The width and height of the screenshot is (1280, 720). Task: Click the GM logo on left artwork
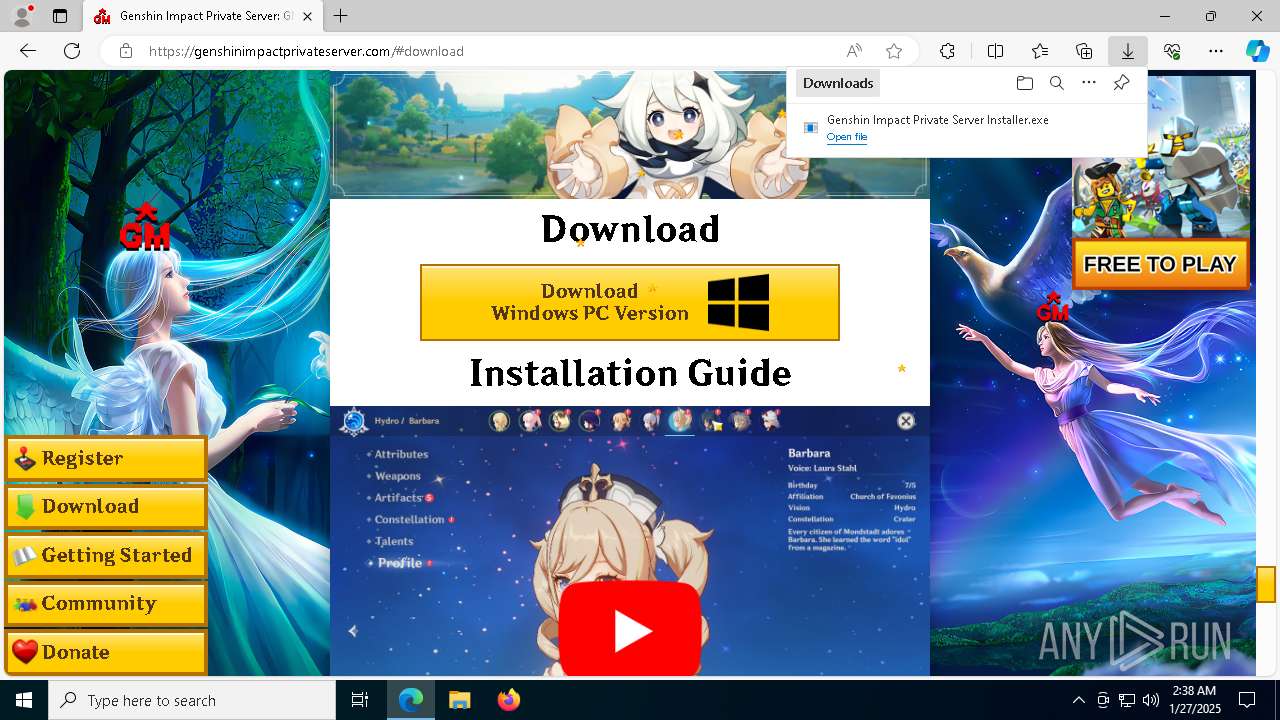[x=145, y=227]
